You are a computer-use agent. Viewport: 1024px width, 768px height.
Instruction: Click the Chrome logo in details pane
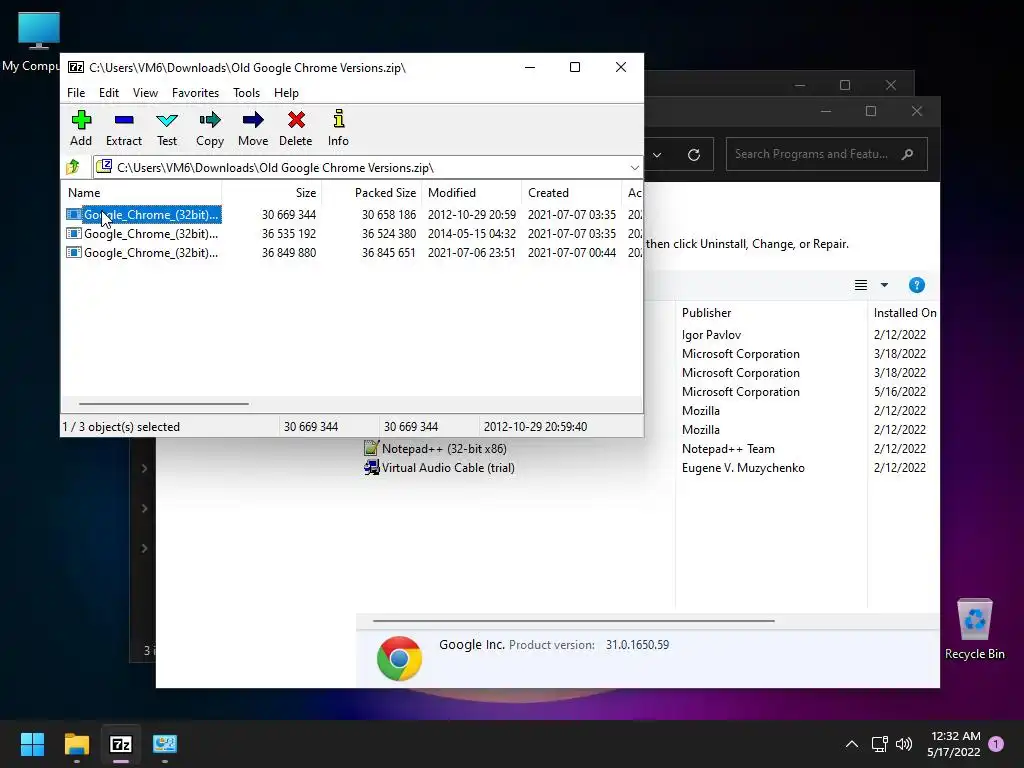[x=399, y=658]
